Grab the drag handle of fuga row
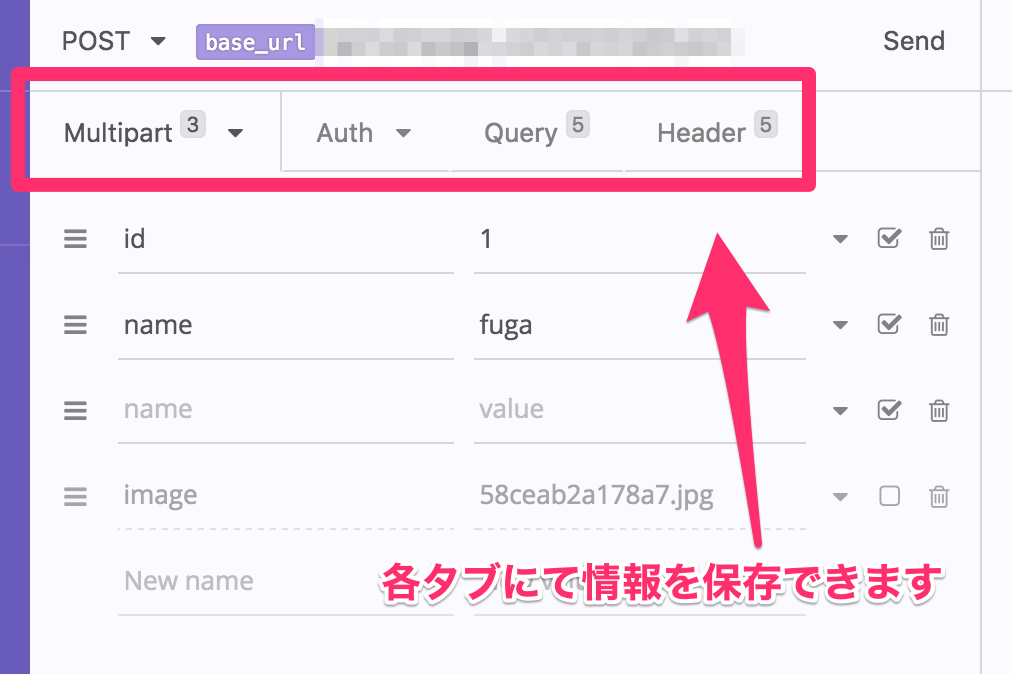Viewport: 1012px width, 674px height. click(x=75, y=325)
